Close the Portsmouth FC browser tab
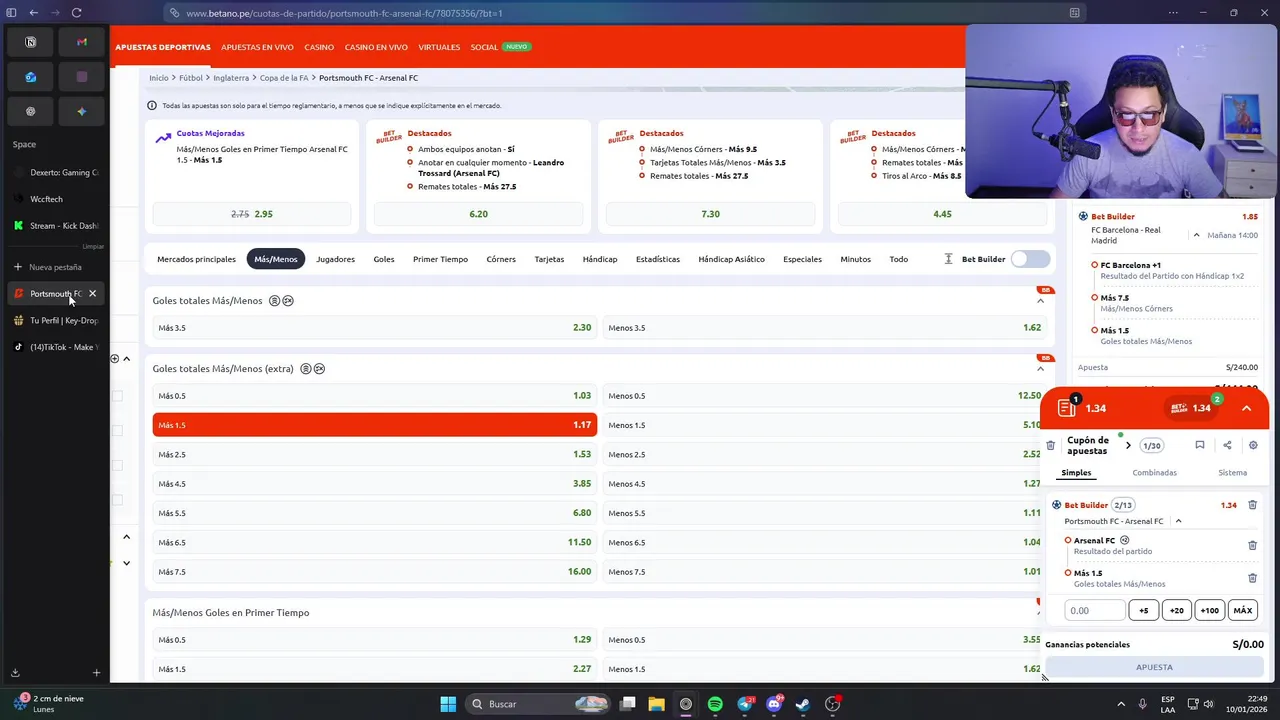Screen dimensions: 1280x720 pyautogui.click(x=92, y=294)
